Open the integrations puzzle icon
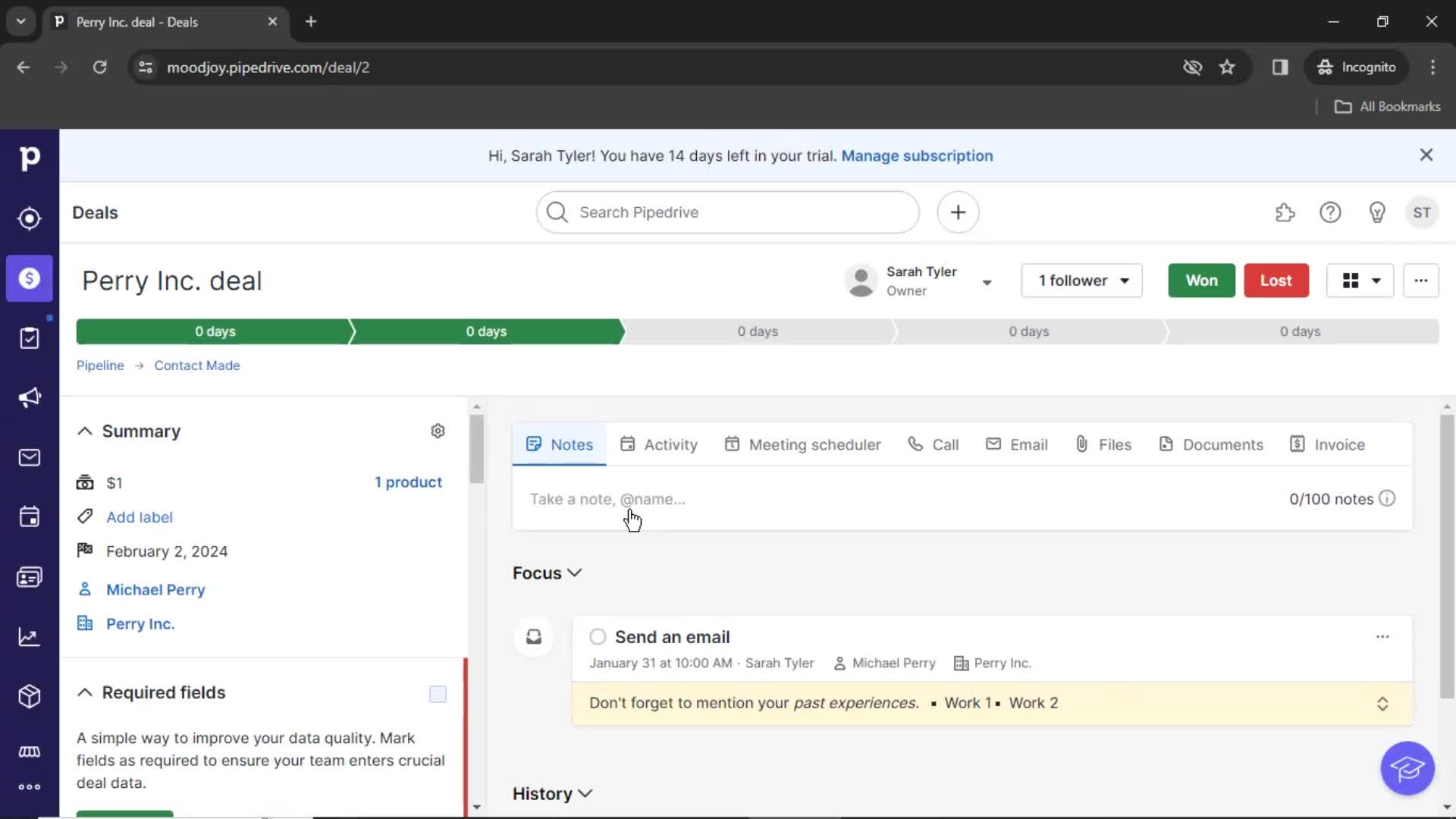The image size is (1456, 819). 1285,212
